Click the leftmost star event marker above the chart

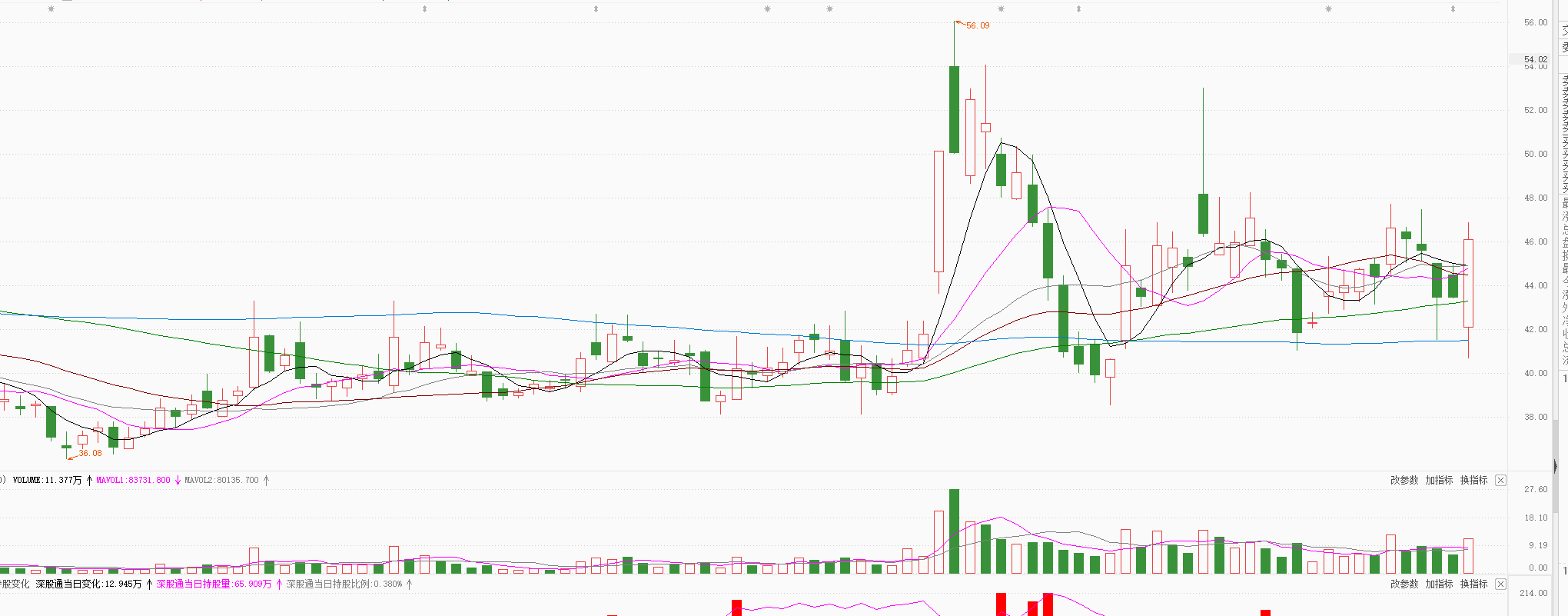coord(51,9)
